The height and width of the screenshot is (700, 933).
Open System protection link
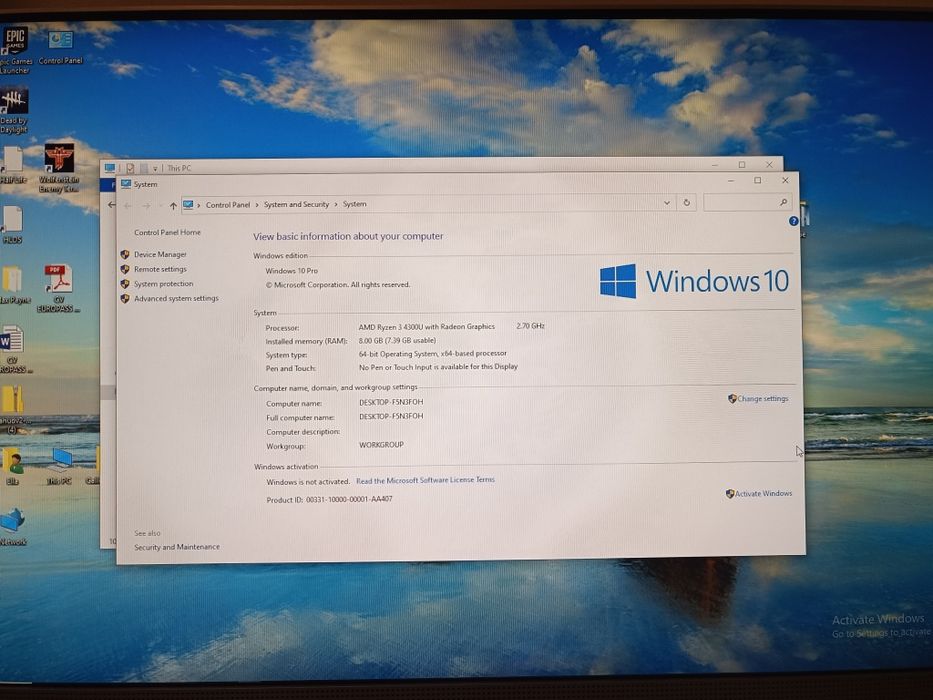(164, 284)
